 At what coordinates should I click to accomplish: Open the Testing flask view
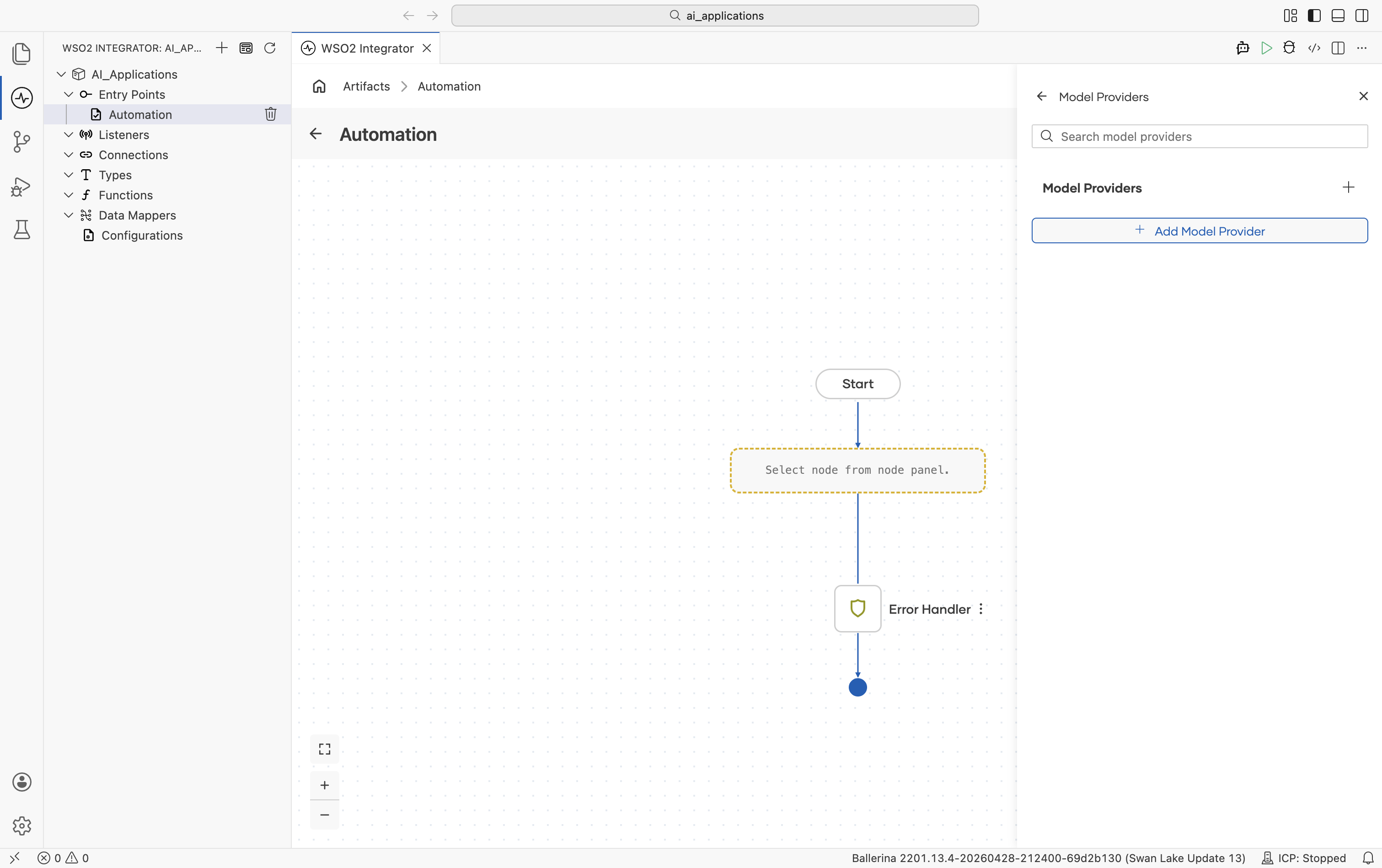(x=21, y=230)
